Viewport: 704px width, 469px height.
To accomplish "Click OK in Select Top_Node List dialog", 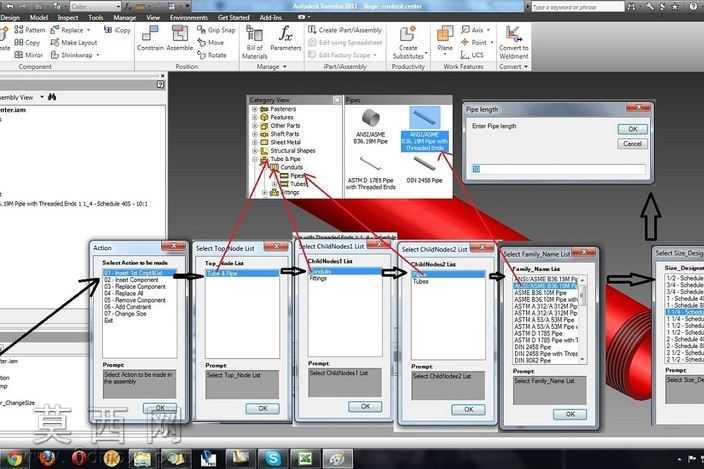I will [263, 408].
